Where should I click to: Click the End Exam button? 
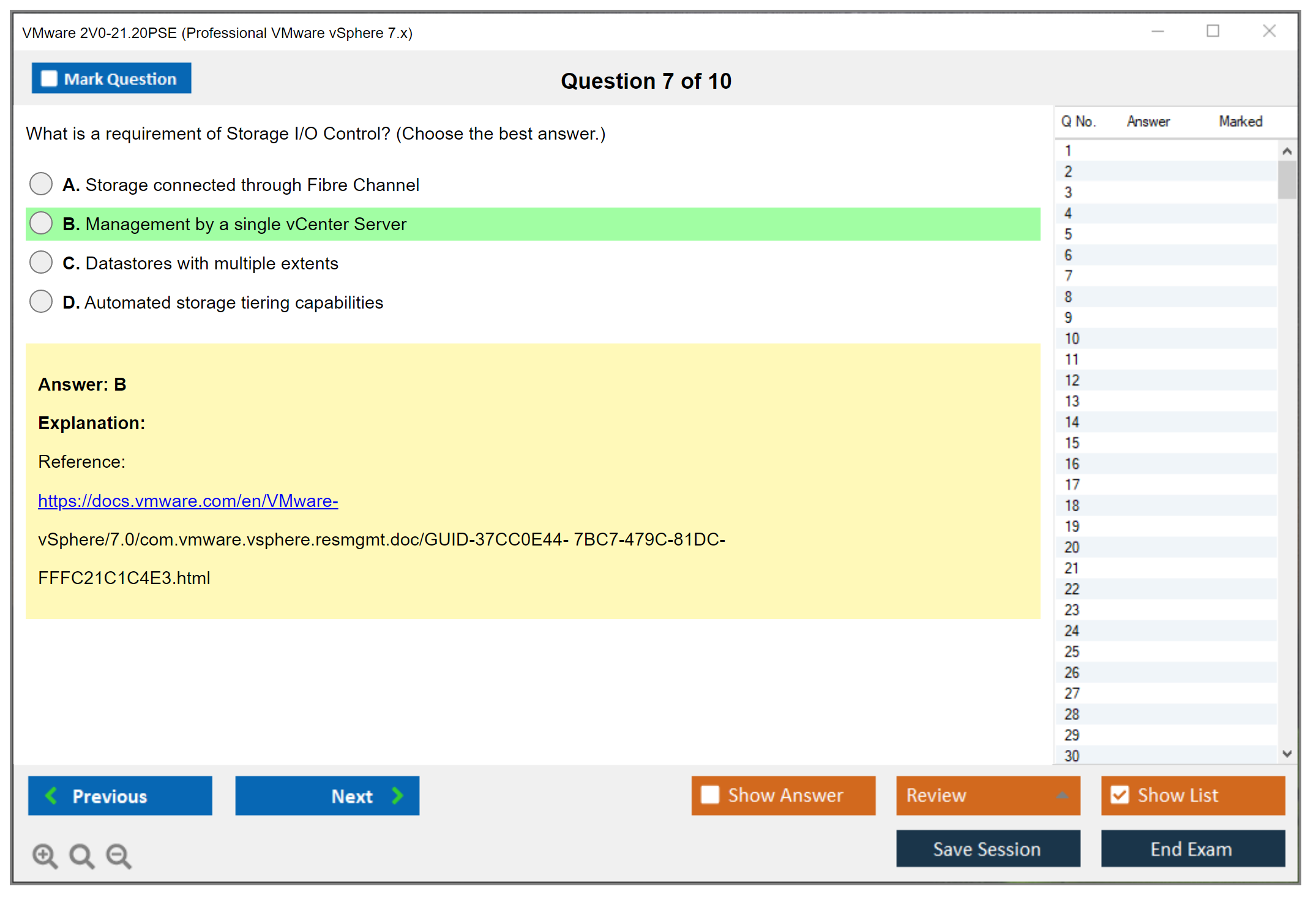click(1192, 849)
